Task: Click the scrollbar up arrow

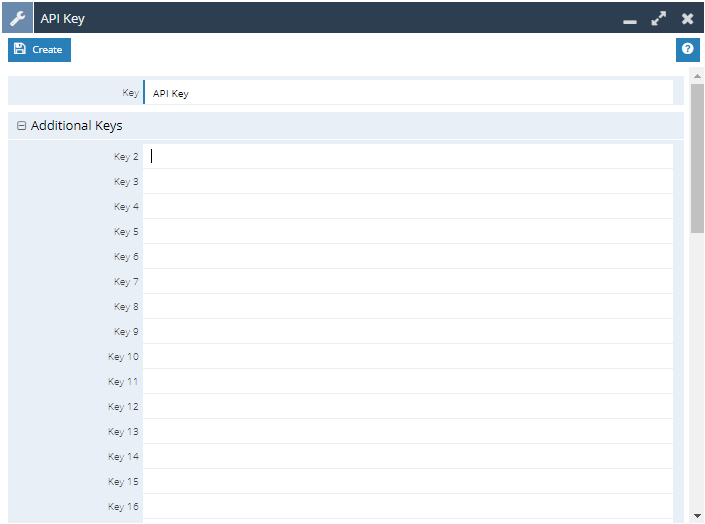Action: pos(697,75)
